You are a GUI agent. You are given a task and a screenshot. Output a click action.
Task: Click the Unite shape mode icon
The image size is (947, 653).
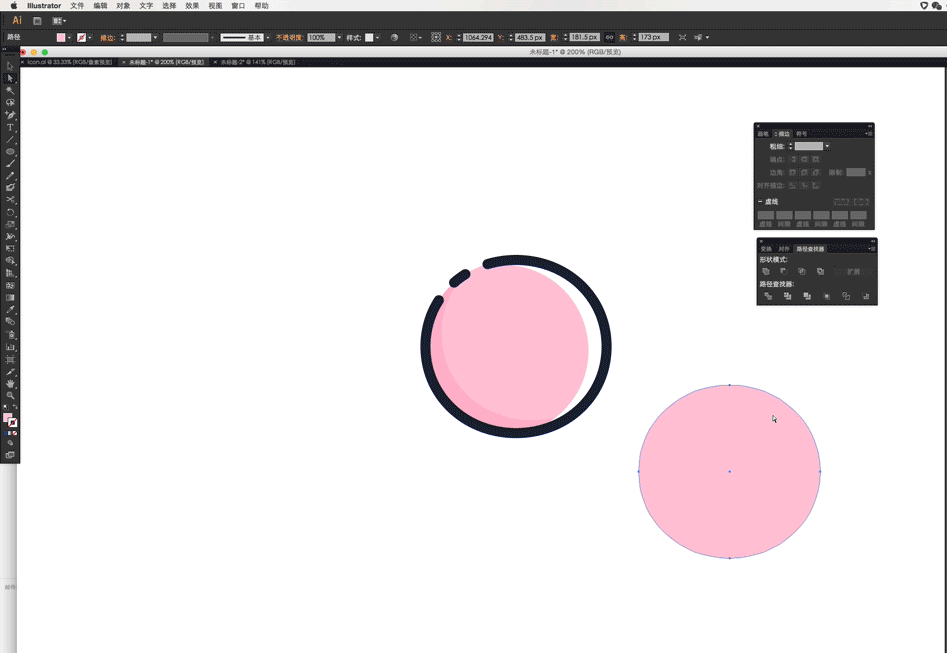(766, 272)
